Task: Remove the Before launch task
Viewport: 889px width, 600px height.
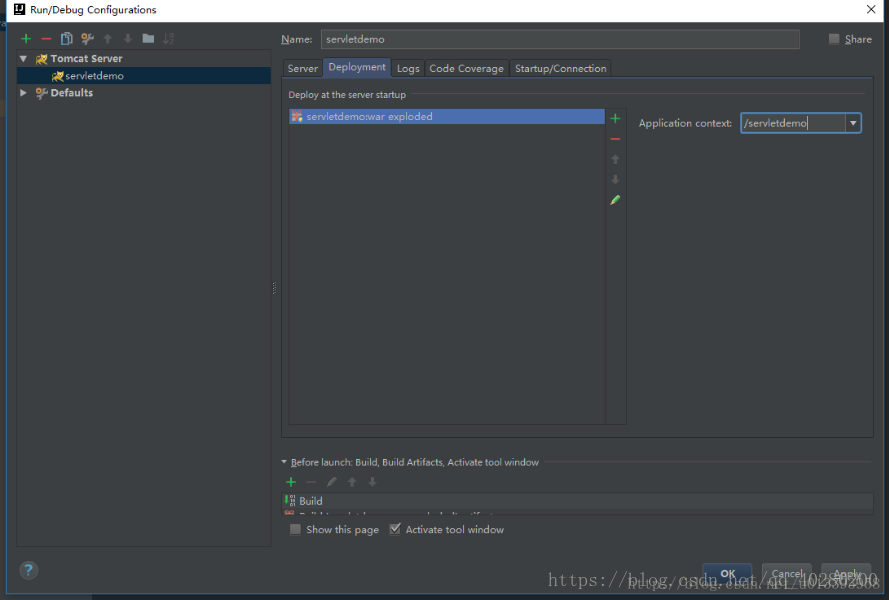Action: point(311,482)
